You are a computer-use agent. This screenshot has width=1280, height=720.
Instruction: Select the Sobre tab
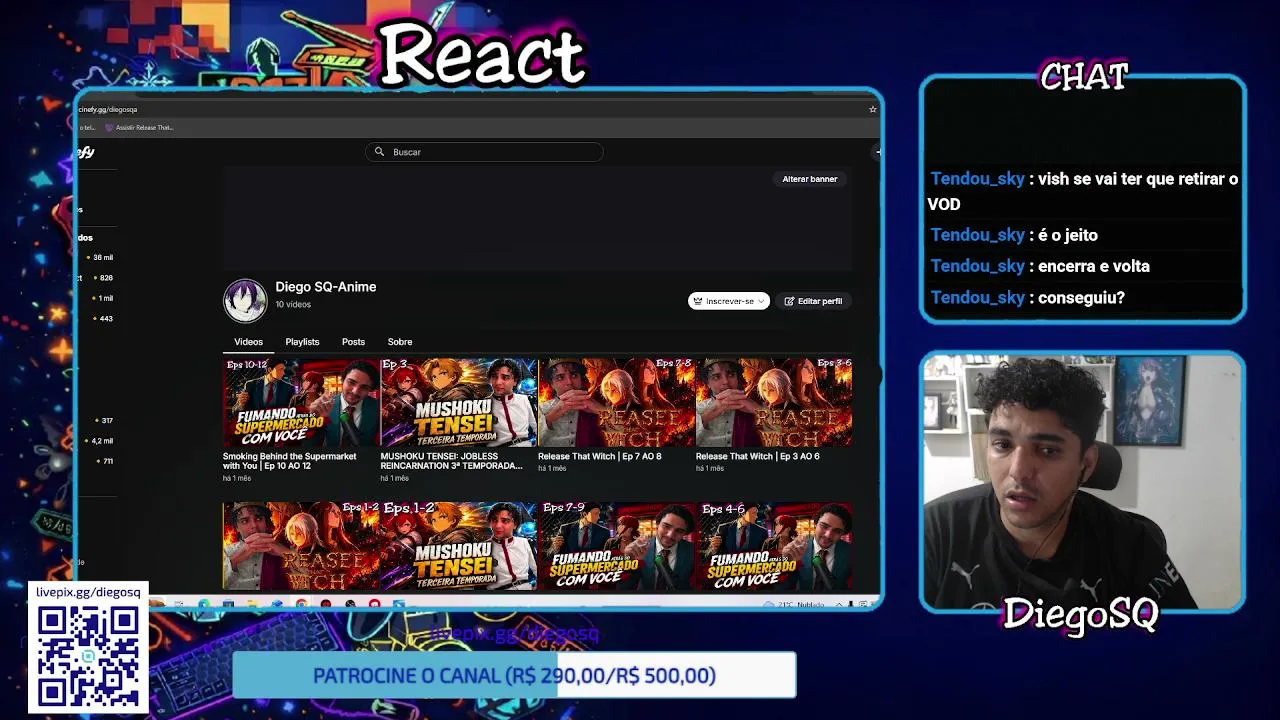(400, 342)
